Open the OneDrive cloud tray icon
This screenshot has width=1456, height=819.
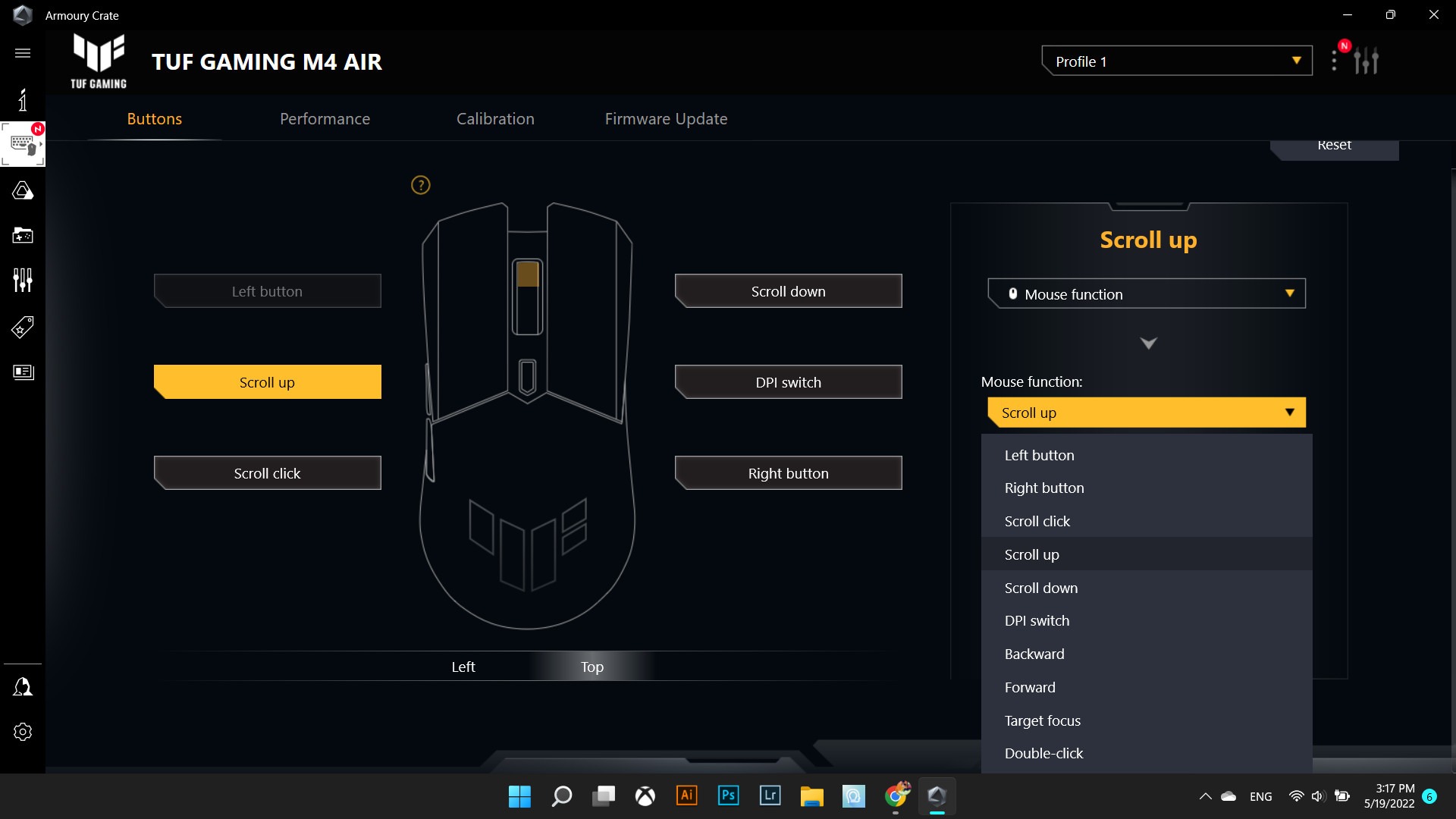(x=1228, y=796)
